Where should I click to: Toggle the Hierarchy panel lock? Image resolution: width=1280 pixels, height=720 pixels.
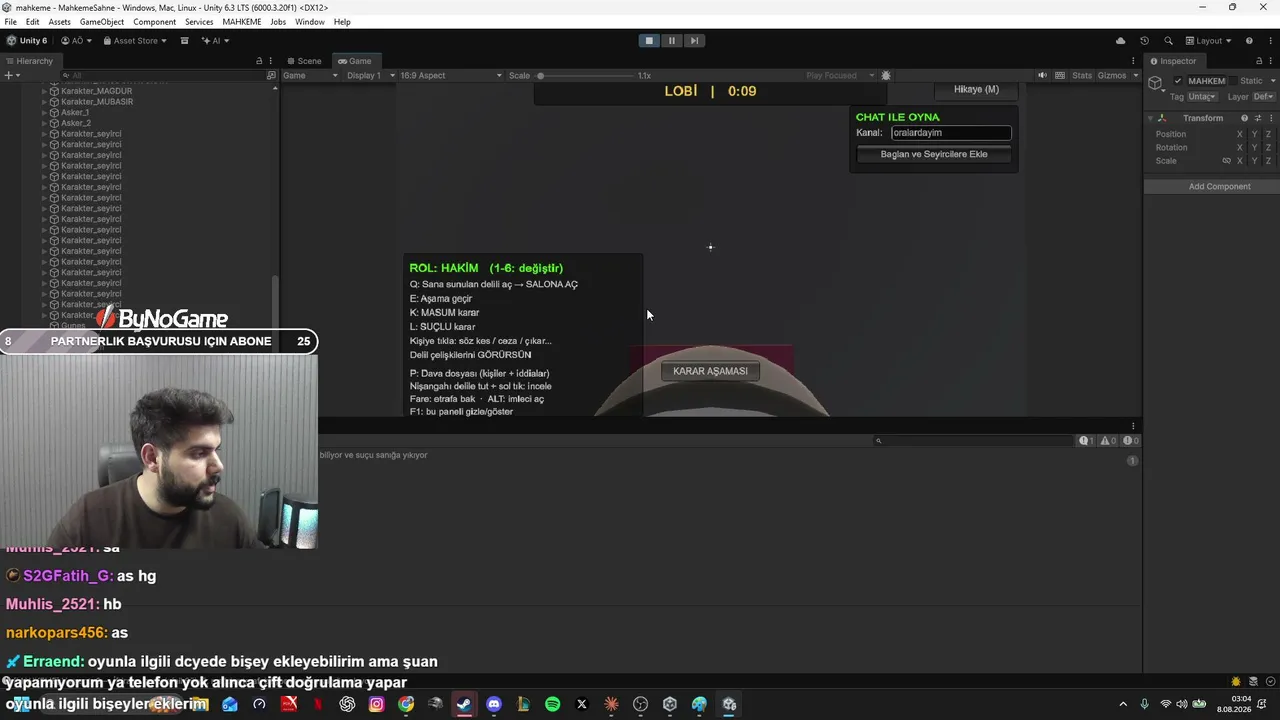pyautogui.click(x=259, y=61)
